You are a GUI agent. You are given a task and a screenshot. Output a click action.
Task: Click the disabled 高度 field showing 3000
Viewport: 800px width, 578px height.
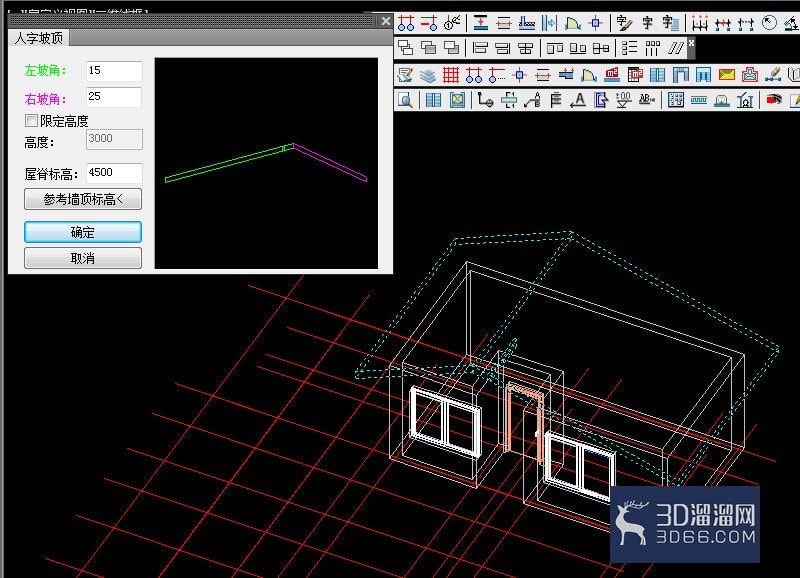click(114, 139)
